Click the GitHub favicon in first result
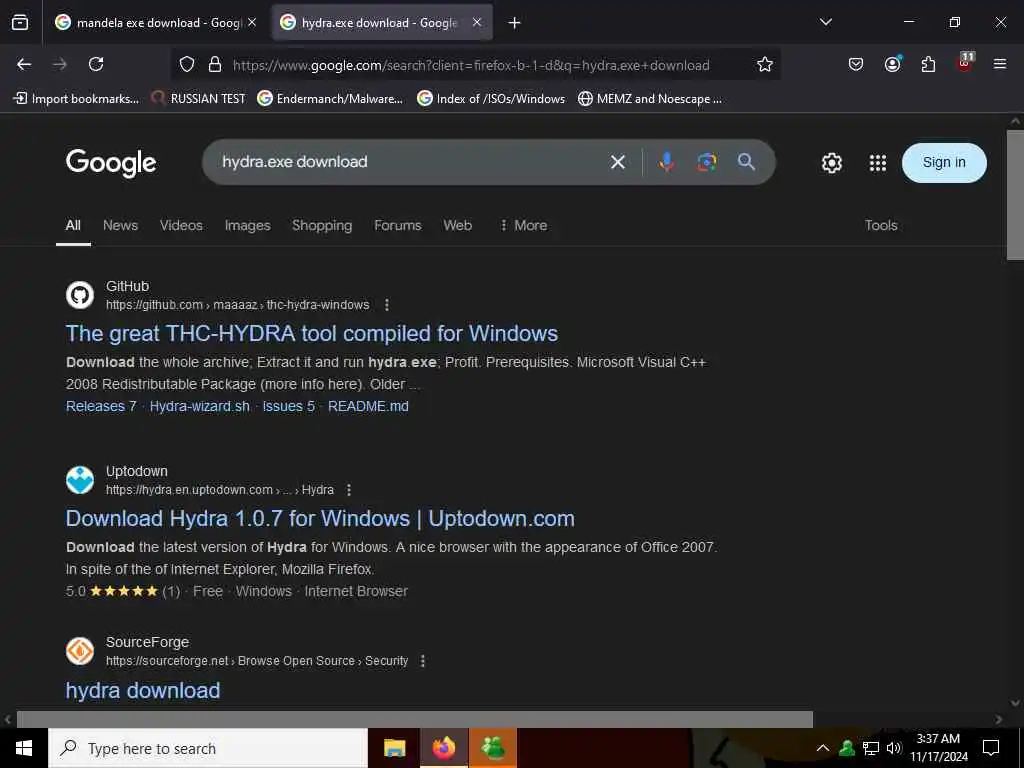 [x=80, y=295]
